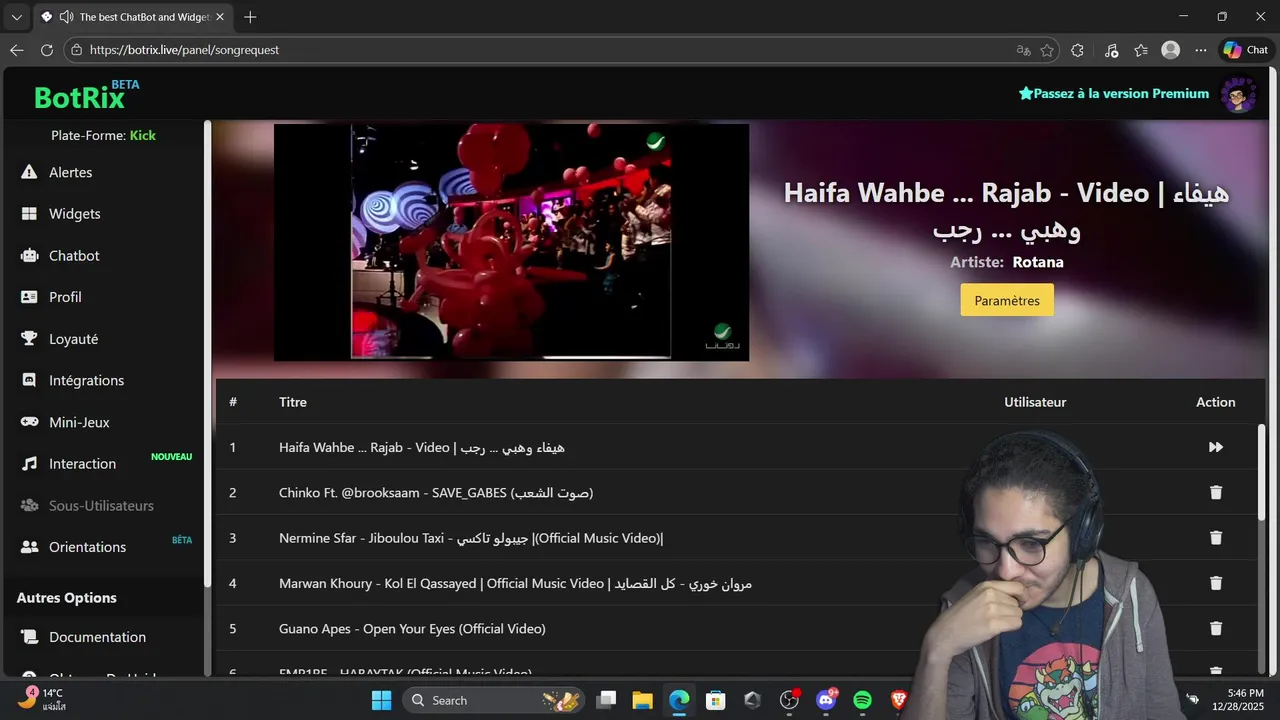Select the BotRix browser tab
This screenshot has width=1280, height=720.
pos(132,17)
